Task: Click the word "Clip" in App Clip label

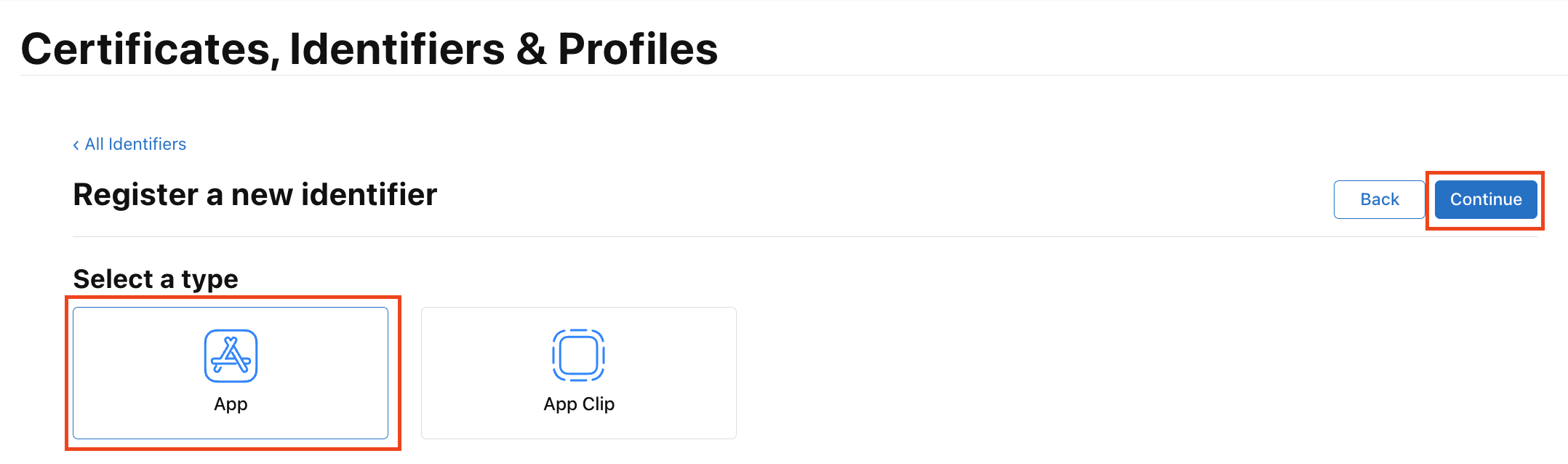Action: (x=598, y=404)
